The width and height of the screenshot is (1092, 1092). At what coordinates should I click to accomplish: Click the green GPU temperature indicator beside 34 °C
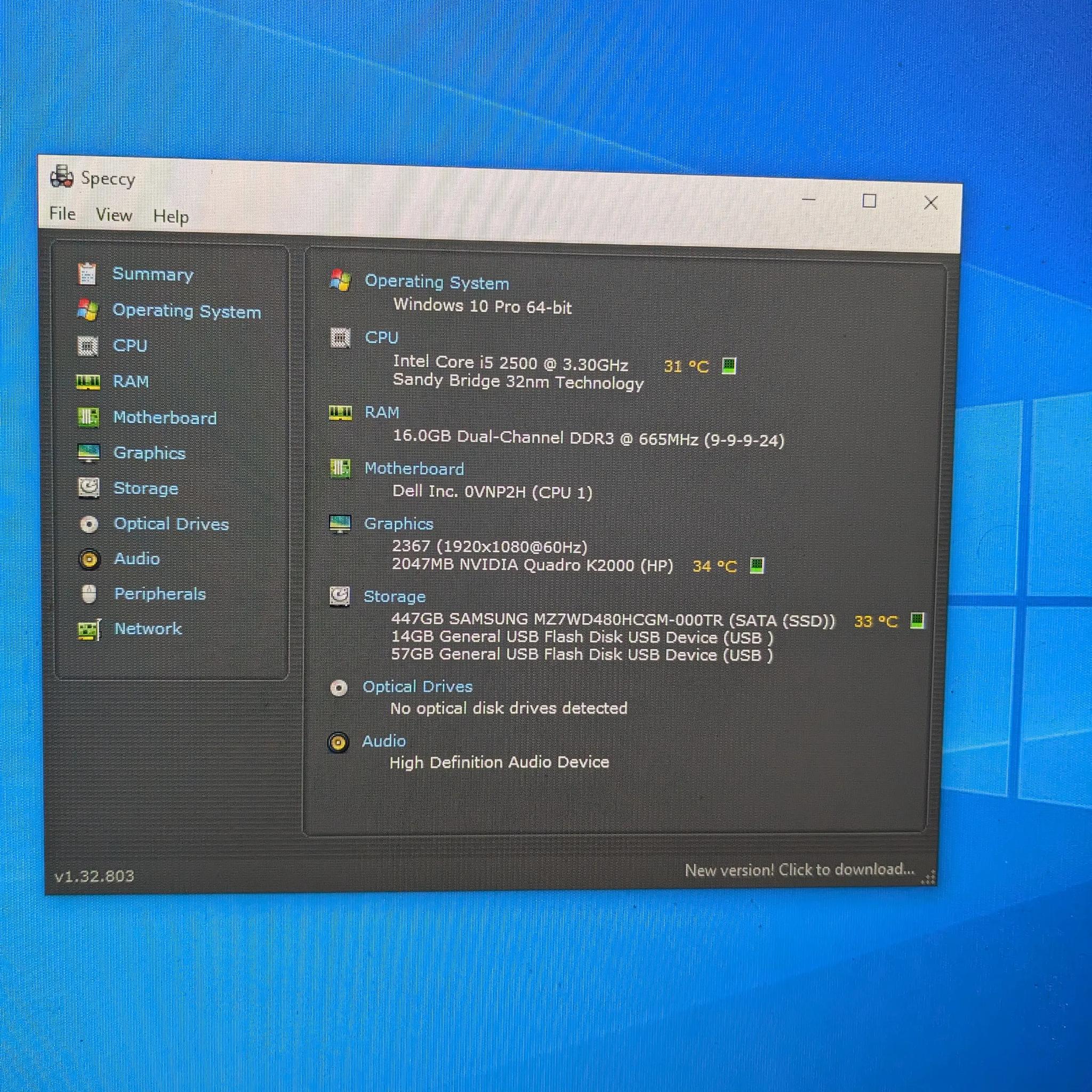[x=756, y=565]
